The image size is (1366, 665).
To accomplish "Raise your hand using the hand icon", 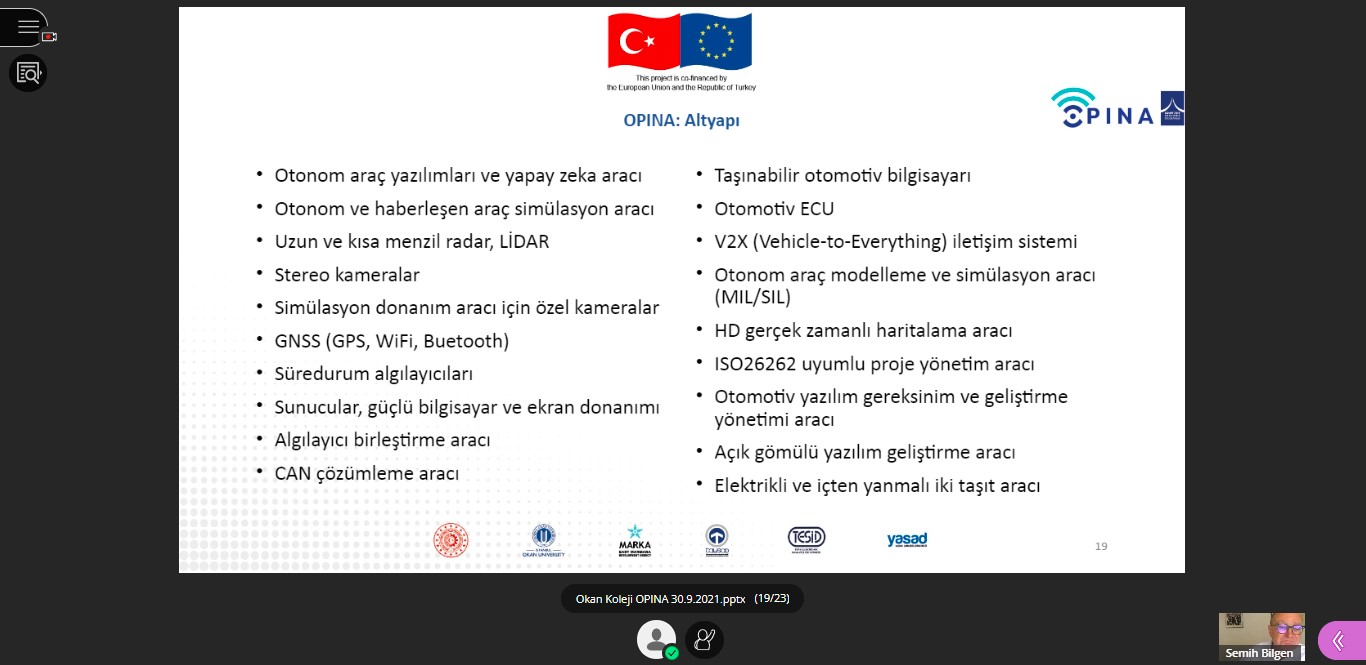I will point(705,639).
